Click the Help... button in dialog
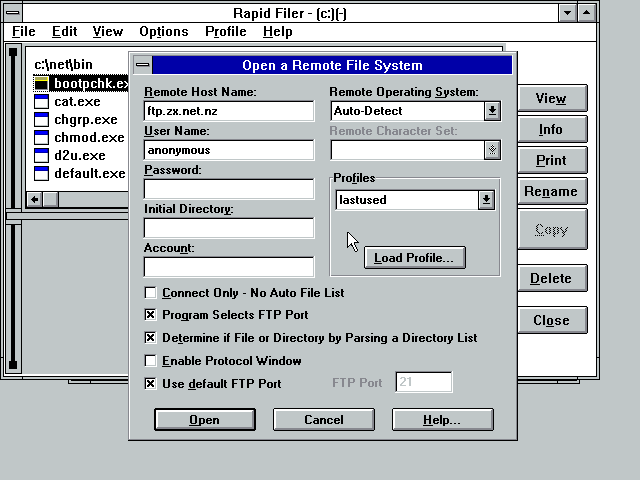 click(x=442, y=420)
